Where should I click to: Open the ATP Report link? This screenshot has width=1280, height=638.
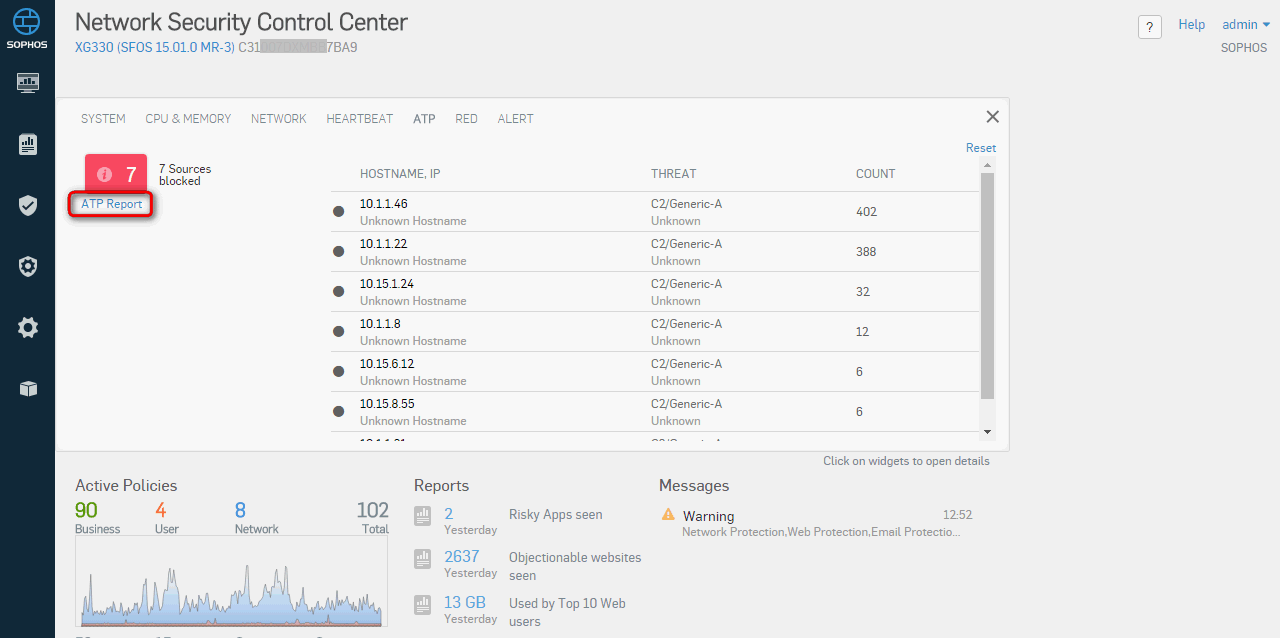coord(112,204)
